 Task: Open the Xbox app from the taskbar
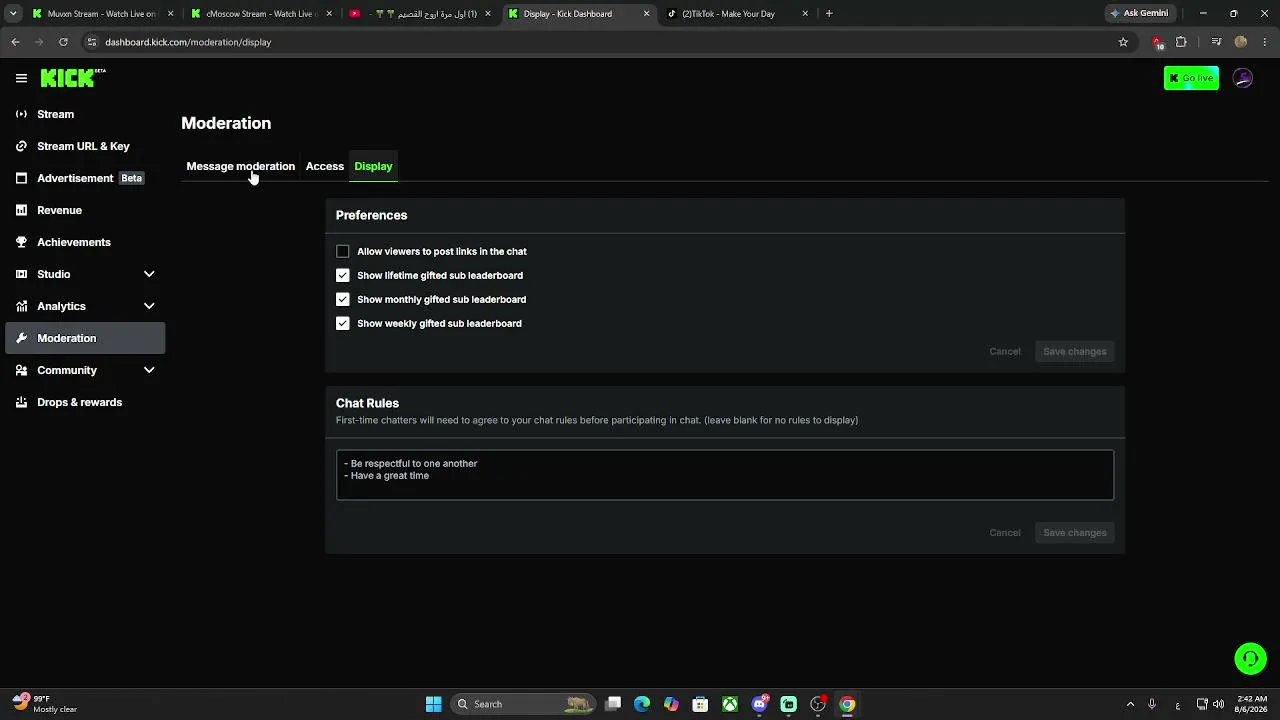730,704
